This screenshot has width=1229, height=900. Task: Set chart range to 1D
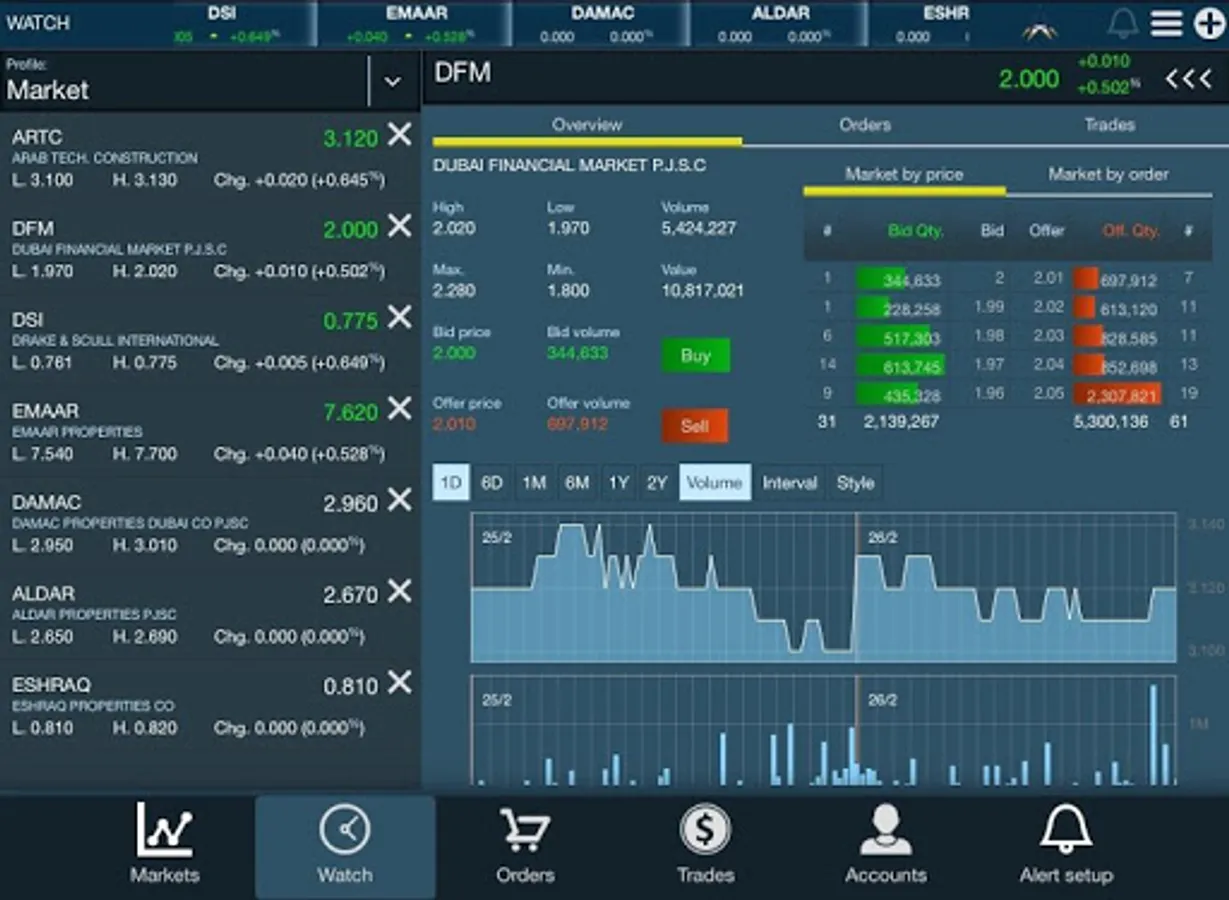point(451,483)
